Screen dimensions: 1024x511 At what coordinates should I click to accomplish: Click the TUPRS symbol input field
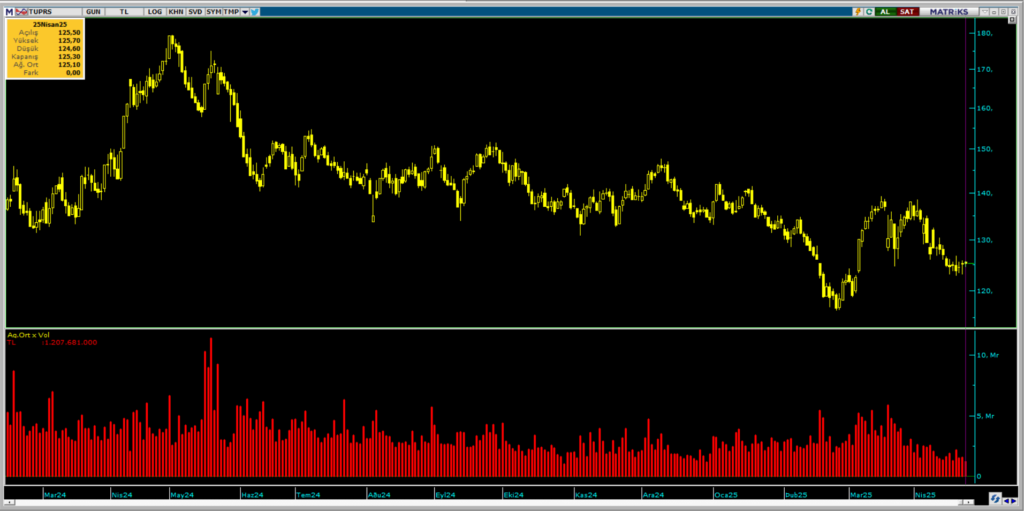[x=54, y=12]
